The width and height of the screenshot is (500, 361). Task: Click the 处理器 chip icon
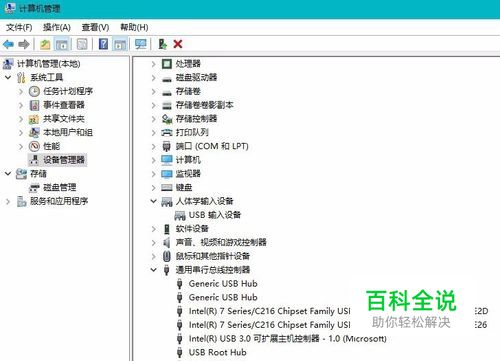[x=167, y=64]
